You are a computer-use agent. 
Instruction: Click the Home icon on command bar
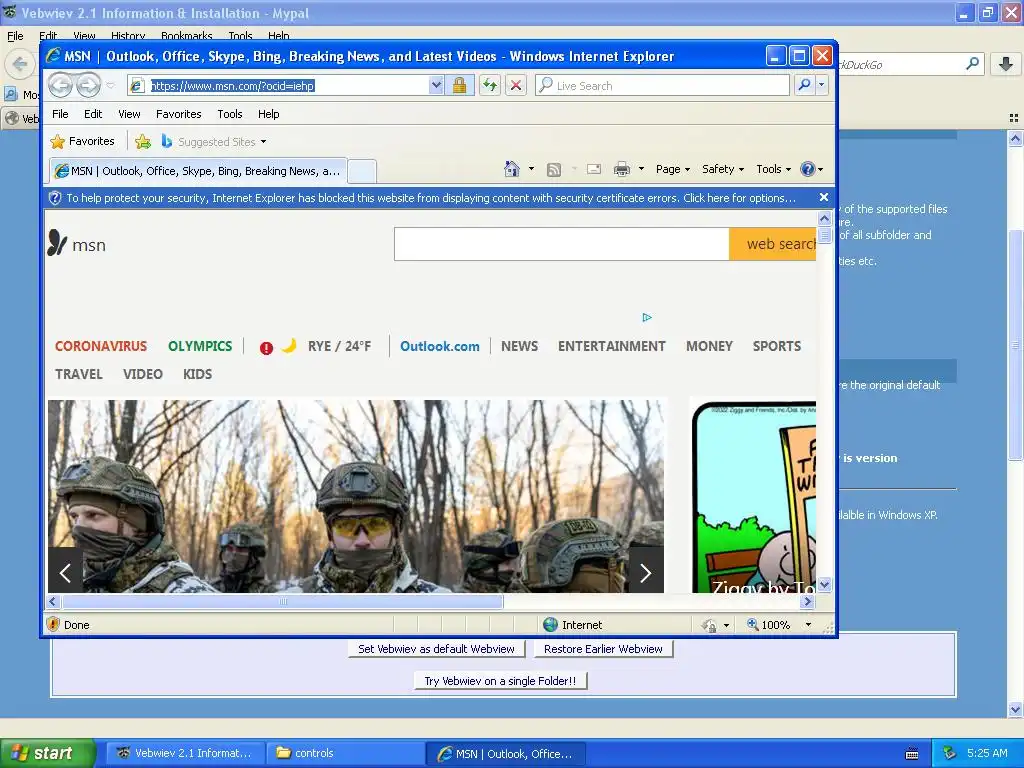coord(511,169)
